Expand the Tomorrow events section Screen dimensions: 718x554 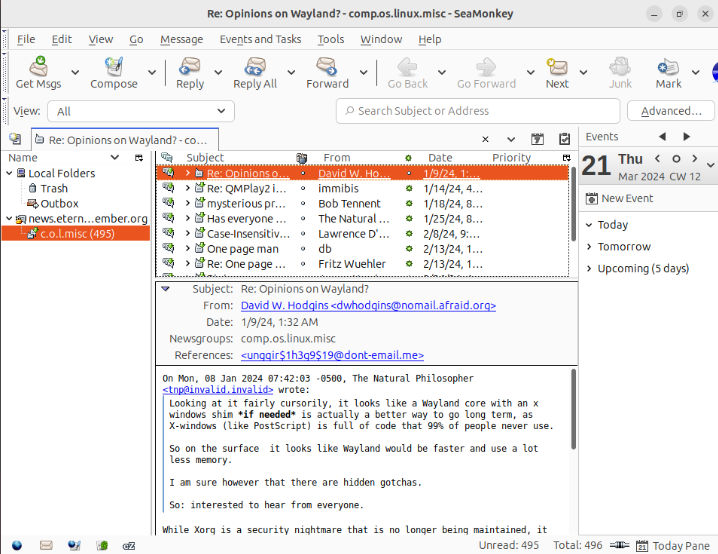(x=589, y=246)
